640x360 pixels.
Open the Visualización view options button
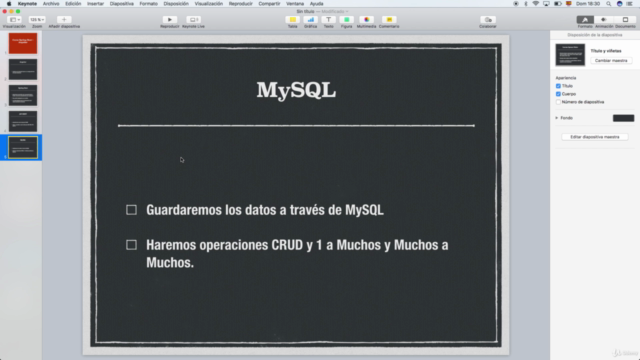coord(14,20)
